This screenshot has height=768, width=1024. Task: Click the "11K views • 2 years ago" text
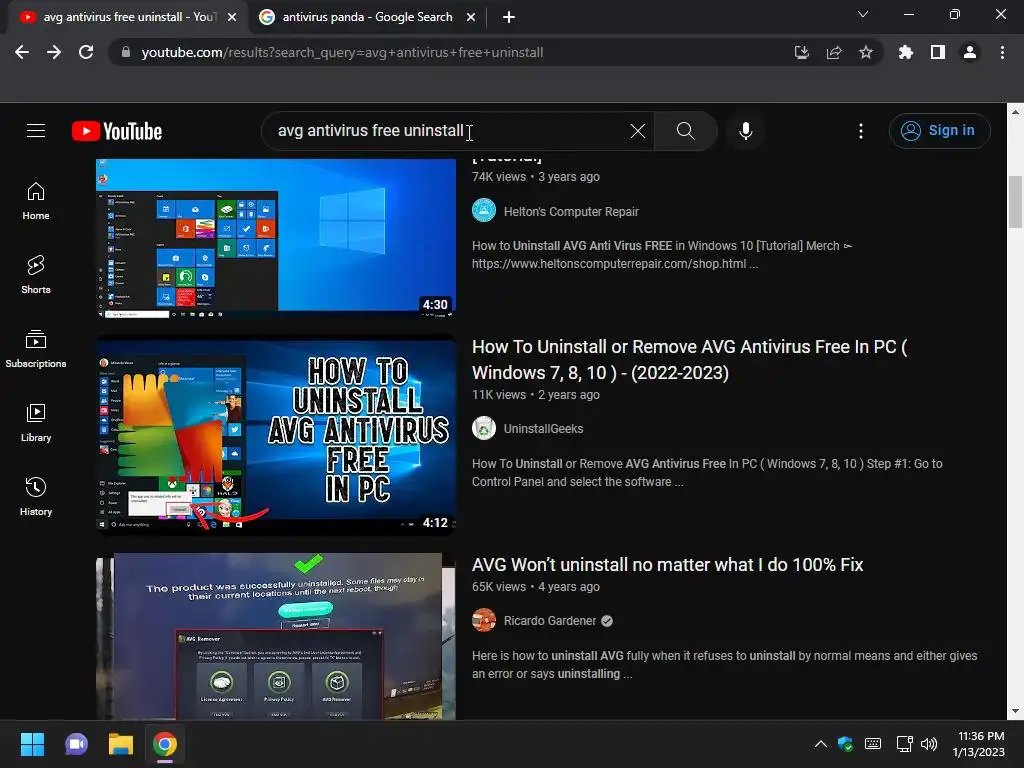[x=536, y=395]
